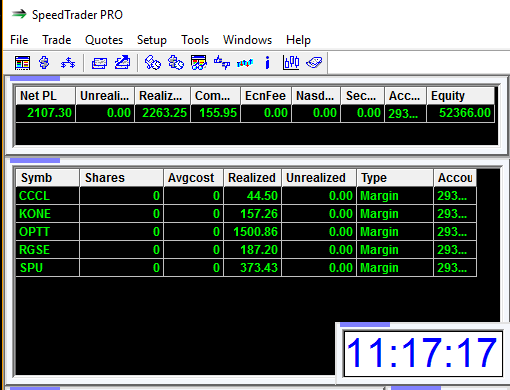Click the clock display showing 11:17:17
This screenshot has height=390, width=510.
click(x=423, y=354)
